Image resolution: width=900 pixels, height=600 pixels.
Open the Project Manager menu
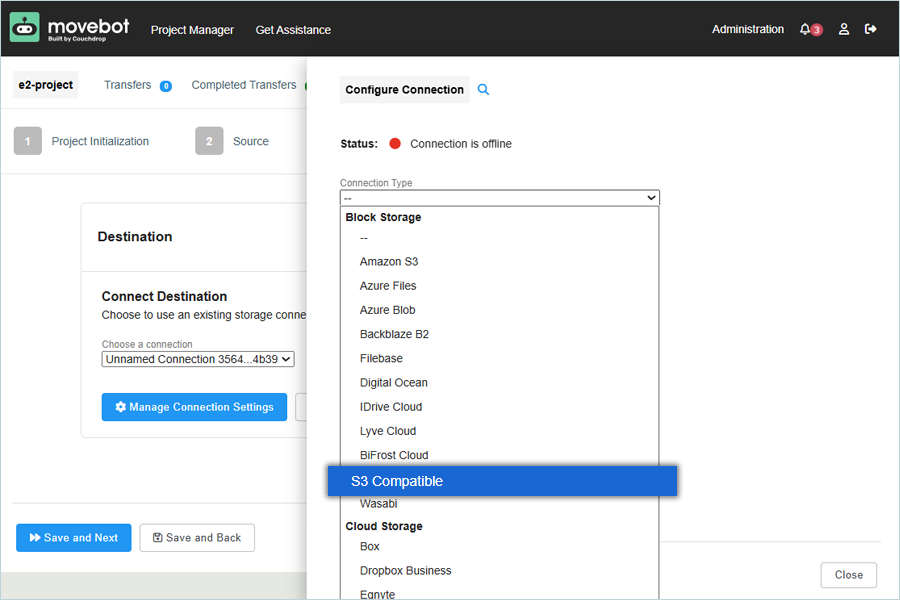tap(192, 30)
